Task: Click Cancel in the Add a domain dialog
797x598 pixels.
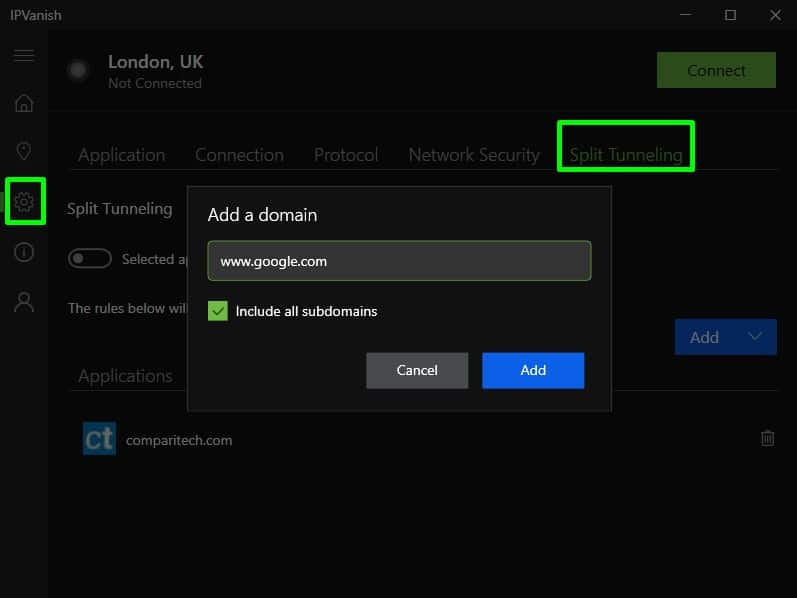Action: click(x=417, y=370)
